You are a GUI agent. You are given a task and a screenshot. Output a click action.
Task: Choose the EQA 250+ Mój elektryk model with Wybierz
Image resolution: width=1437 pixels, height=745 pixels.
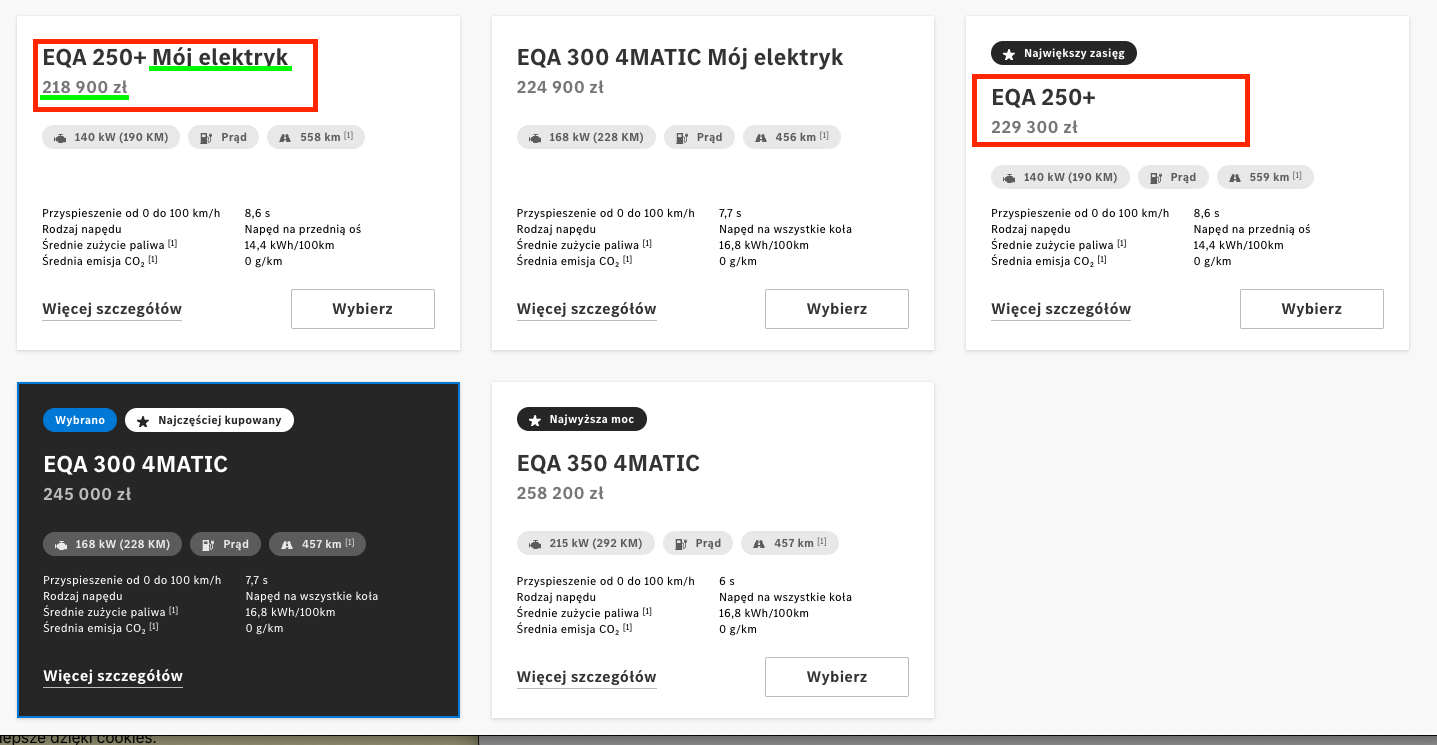tap(363, 309)
